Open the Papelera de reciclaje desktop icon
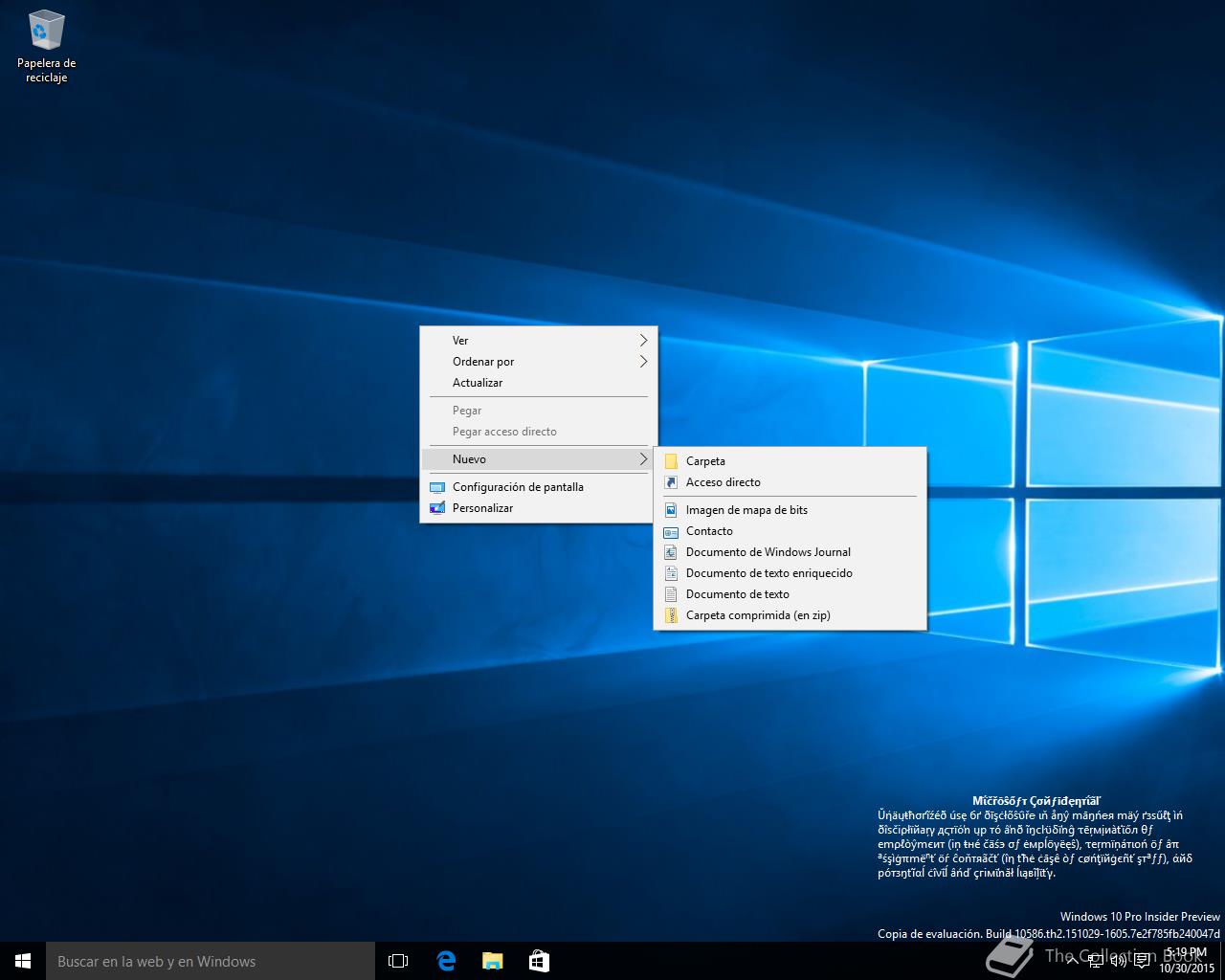1225x980 pixels. 46,46
